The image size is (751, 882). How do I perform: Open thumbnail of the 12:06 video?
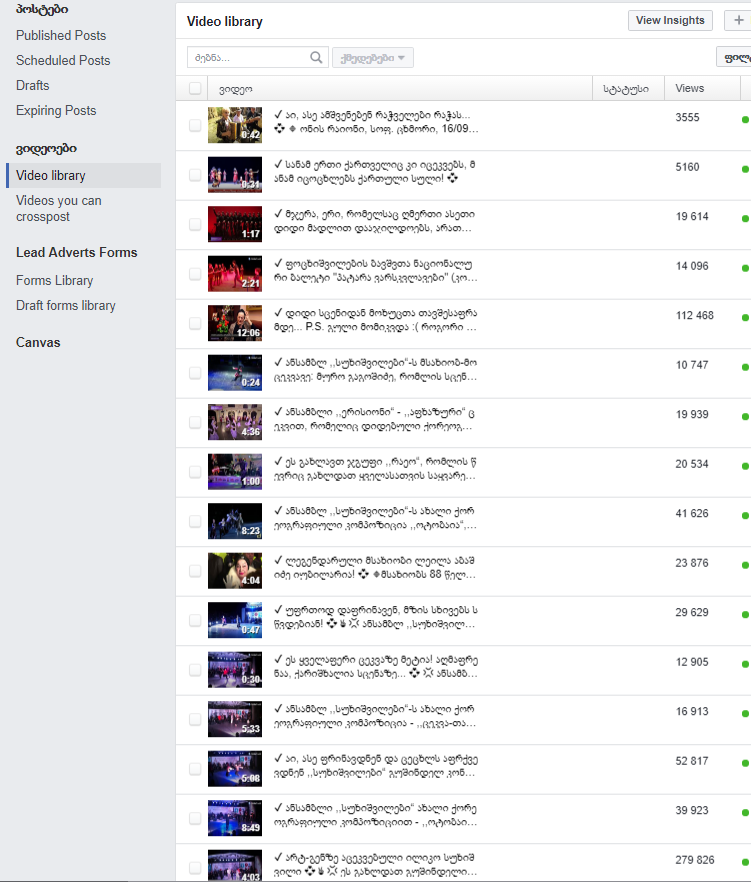point(235,323)
